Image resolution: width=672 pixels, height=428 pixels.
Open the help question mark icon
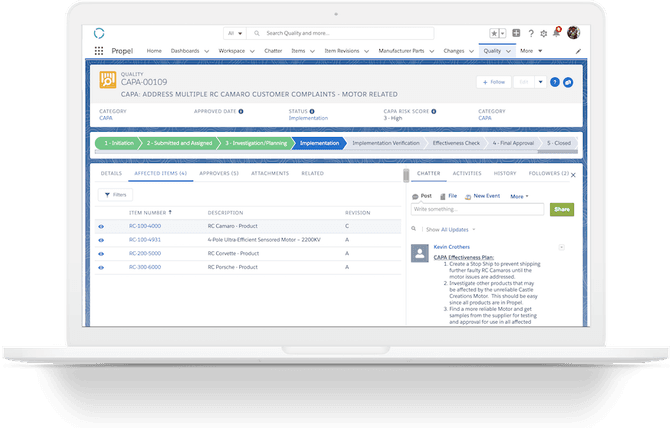coord(531,33)
